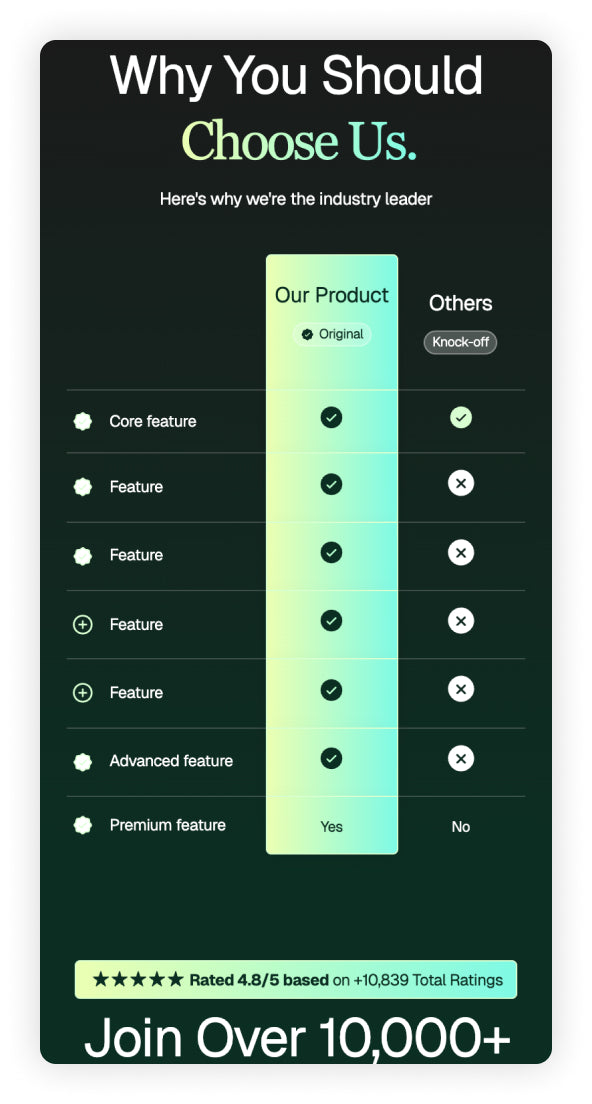Select the Others column header
The height and width of the screenshot is (1104, 592).
pos(461,303)
